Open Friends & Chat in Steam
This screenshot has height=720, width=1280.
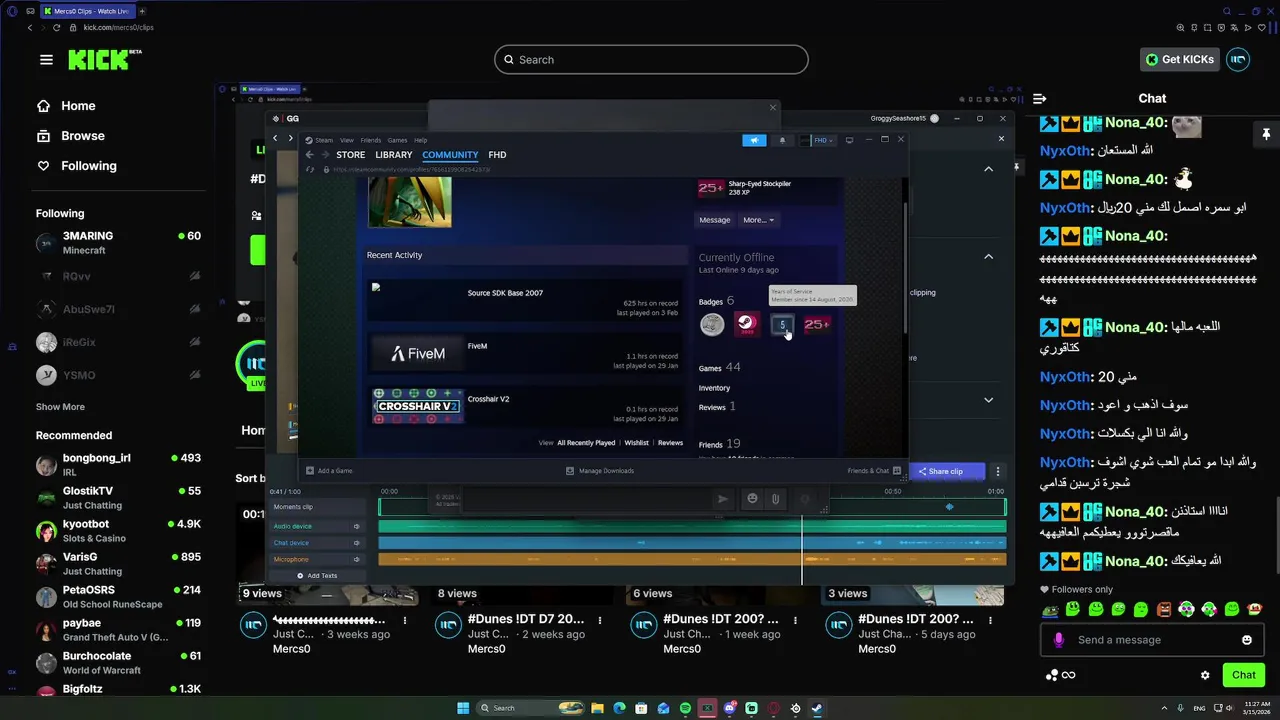874,471
